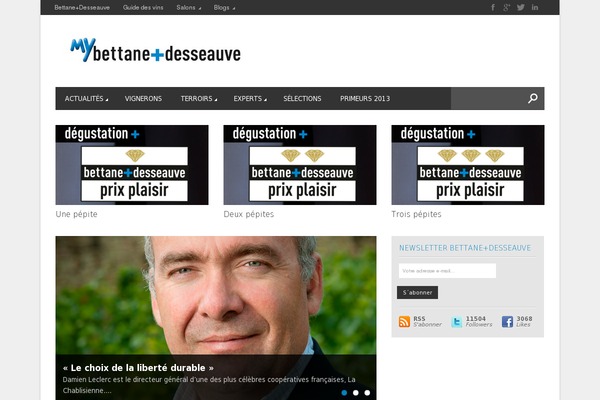Expand the Terroirs menu
This screenshot has height=400, width=600.
point(199,98)
